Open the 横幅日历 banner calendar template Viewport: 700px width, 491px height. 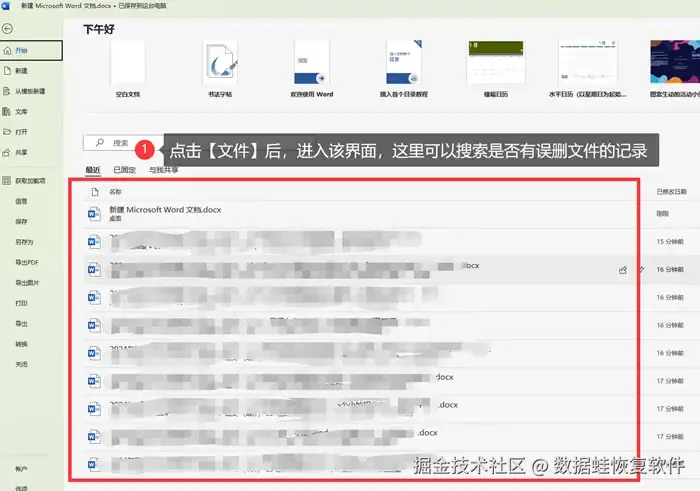pos(496,68)
